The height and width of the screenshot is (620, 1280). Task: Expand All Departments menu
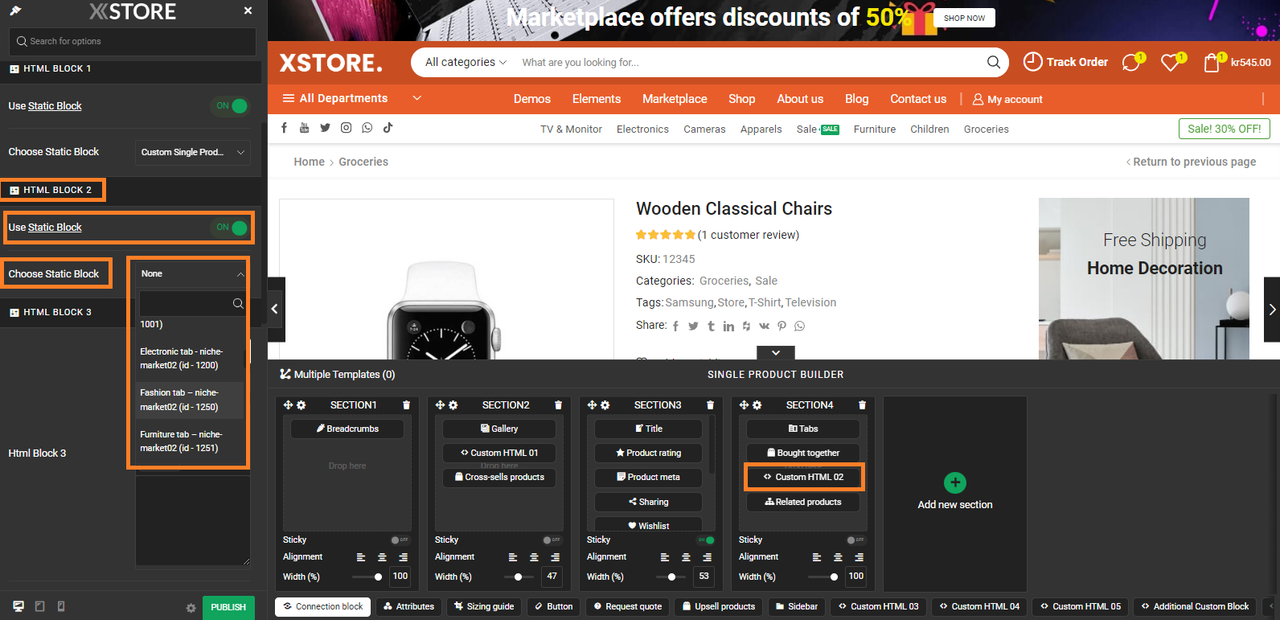coord(352,98)
